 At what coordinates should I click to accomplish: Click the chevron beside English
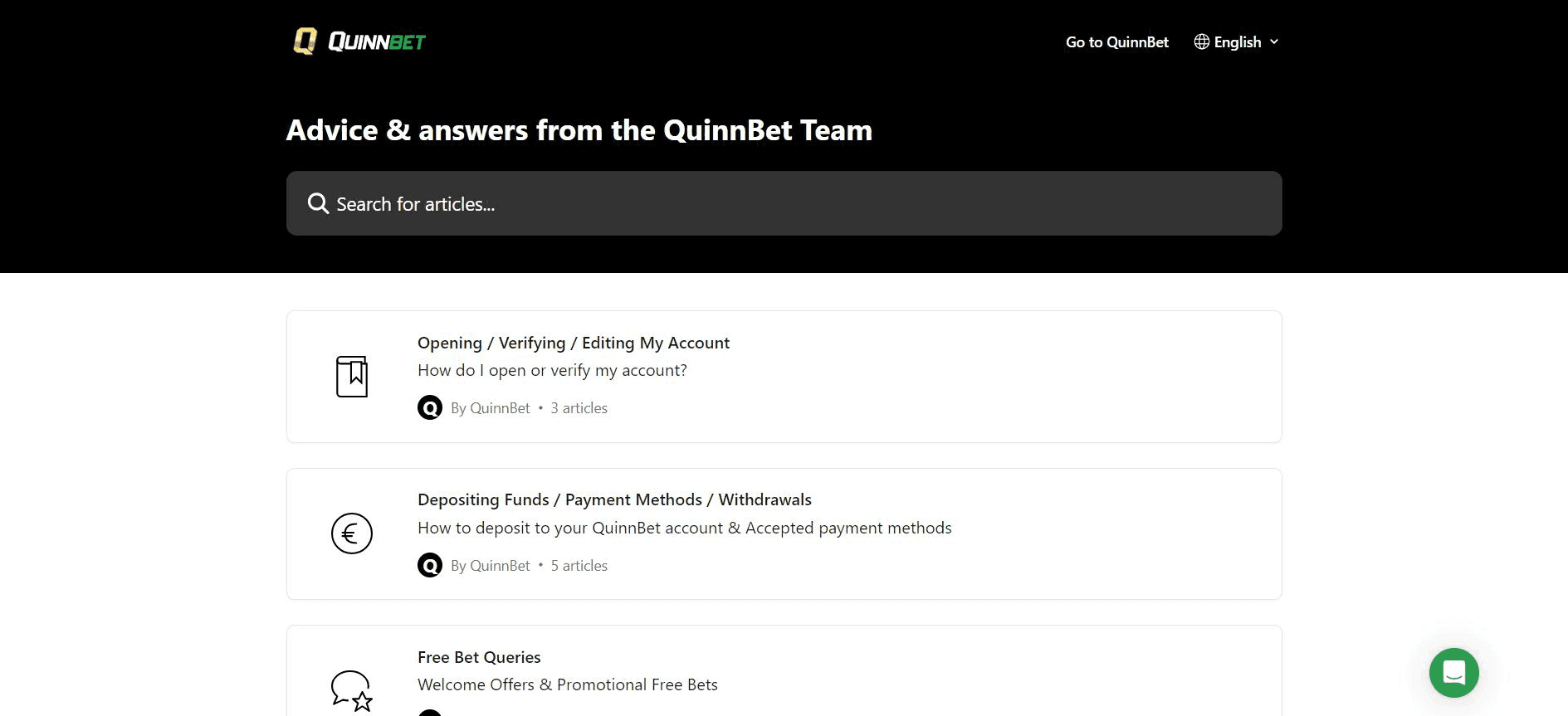[x=1274, y=41]
